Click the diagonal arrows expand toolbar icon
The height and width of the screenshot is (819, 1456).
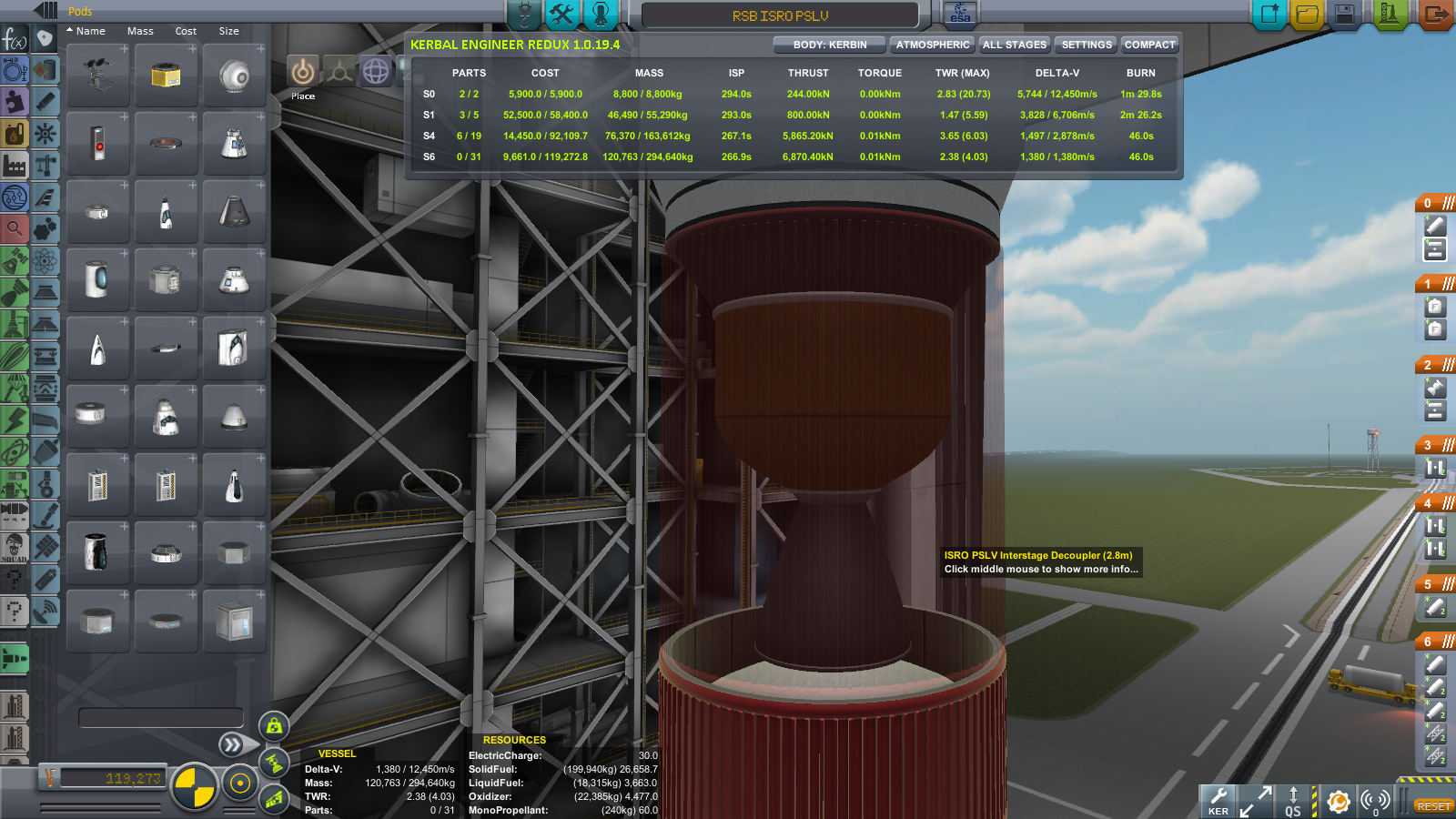pos(1256,802)
